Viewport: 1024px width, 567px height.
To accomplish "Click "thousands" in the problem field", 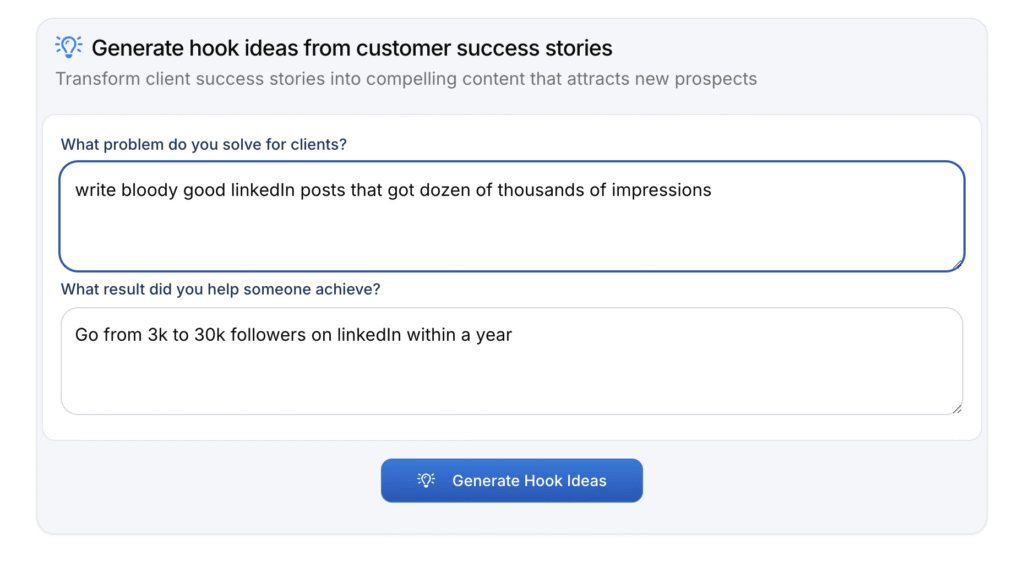I will 541,190.
